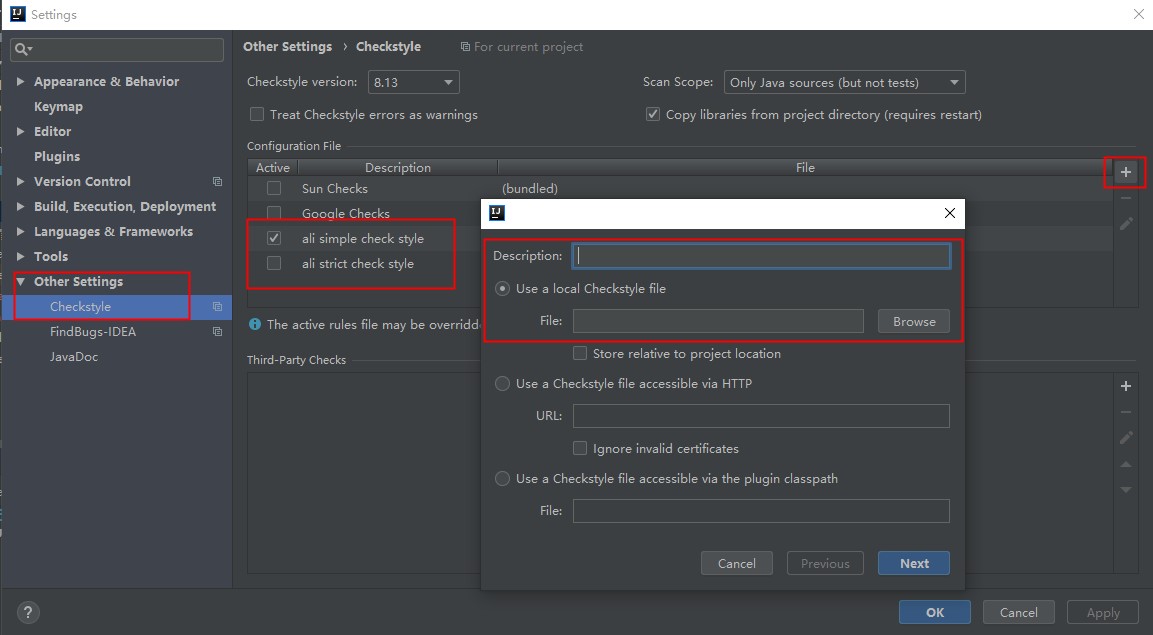This screenshot has width=1153, height=635.
Task: Open the Scan Scope dropdown
Action: [844, 83]
